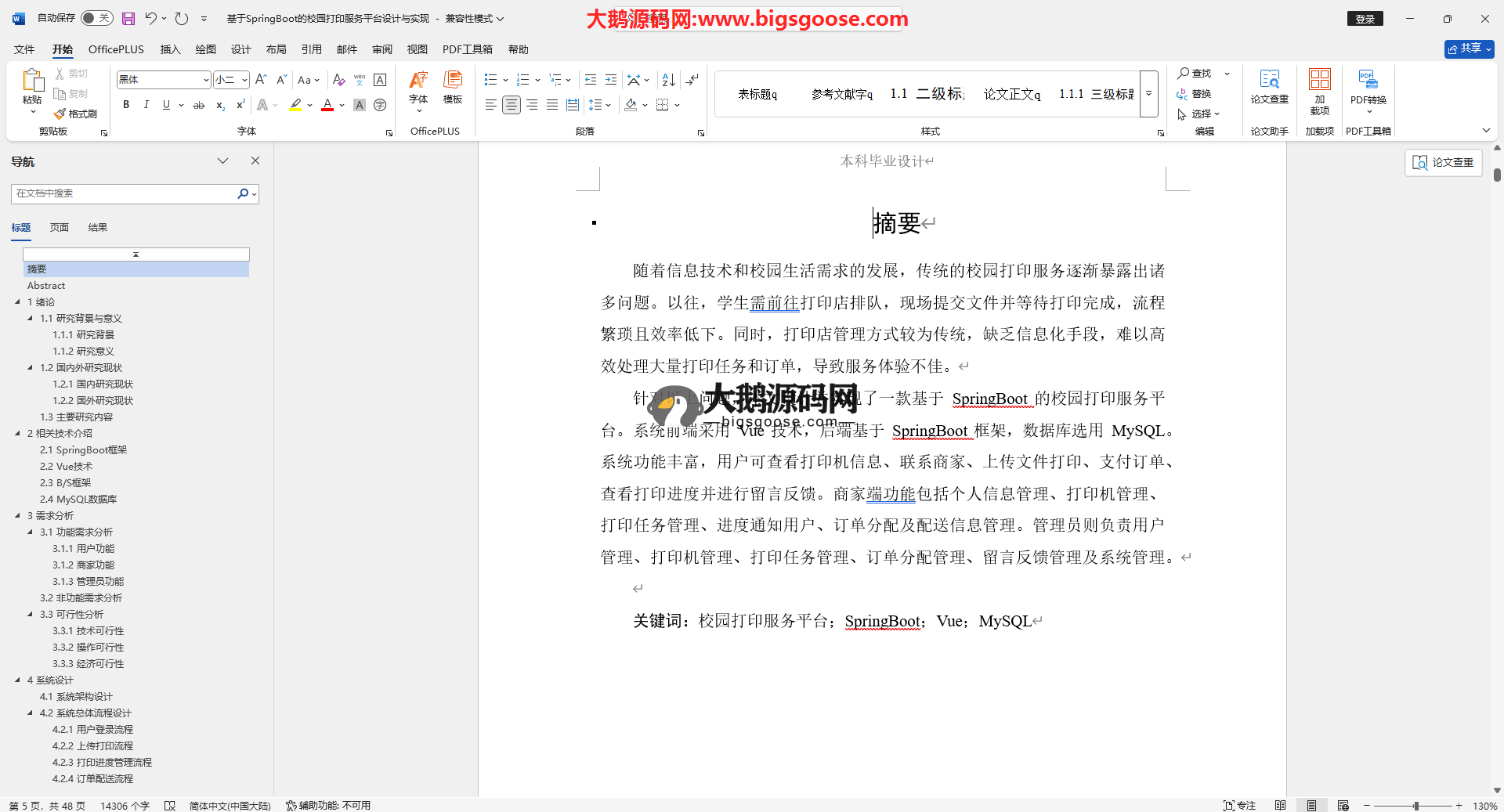
Task: Click the PDF转换 icon
Action: 1368,86
